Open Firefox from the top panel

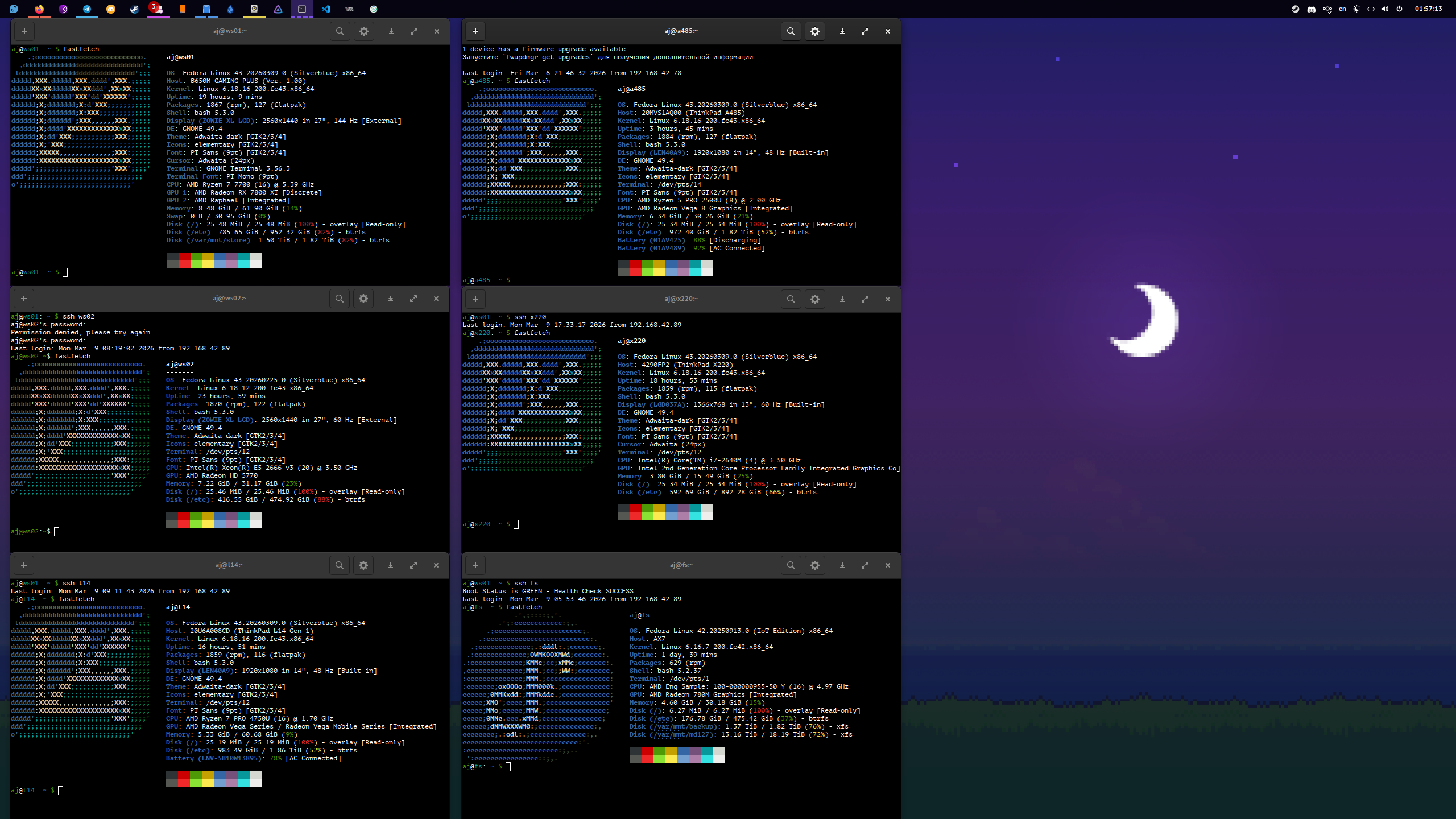39,9
